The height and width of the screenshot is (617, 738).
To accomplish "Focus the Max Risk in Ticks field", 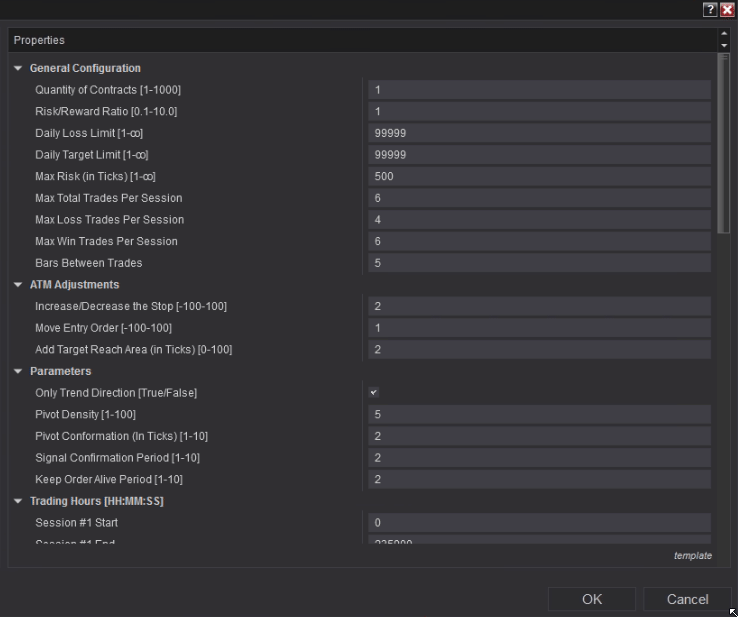I will [539, 176].
